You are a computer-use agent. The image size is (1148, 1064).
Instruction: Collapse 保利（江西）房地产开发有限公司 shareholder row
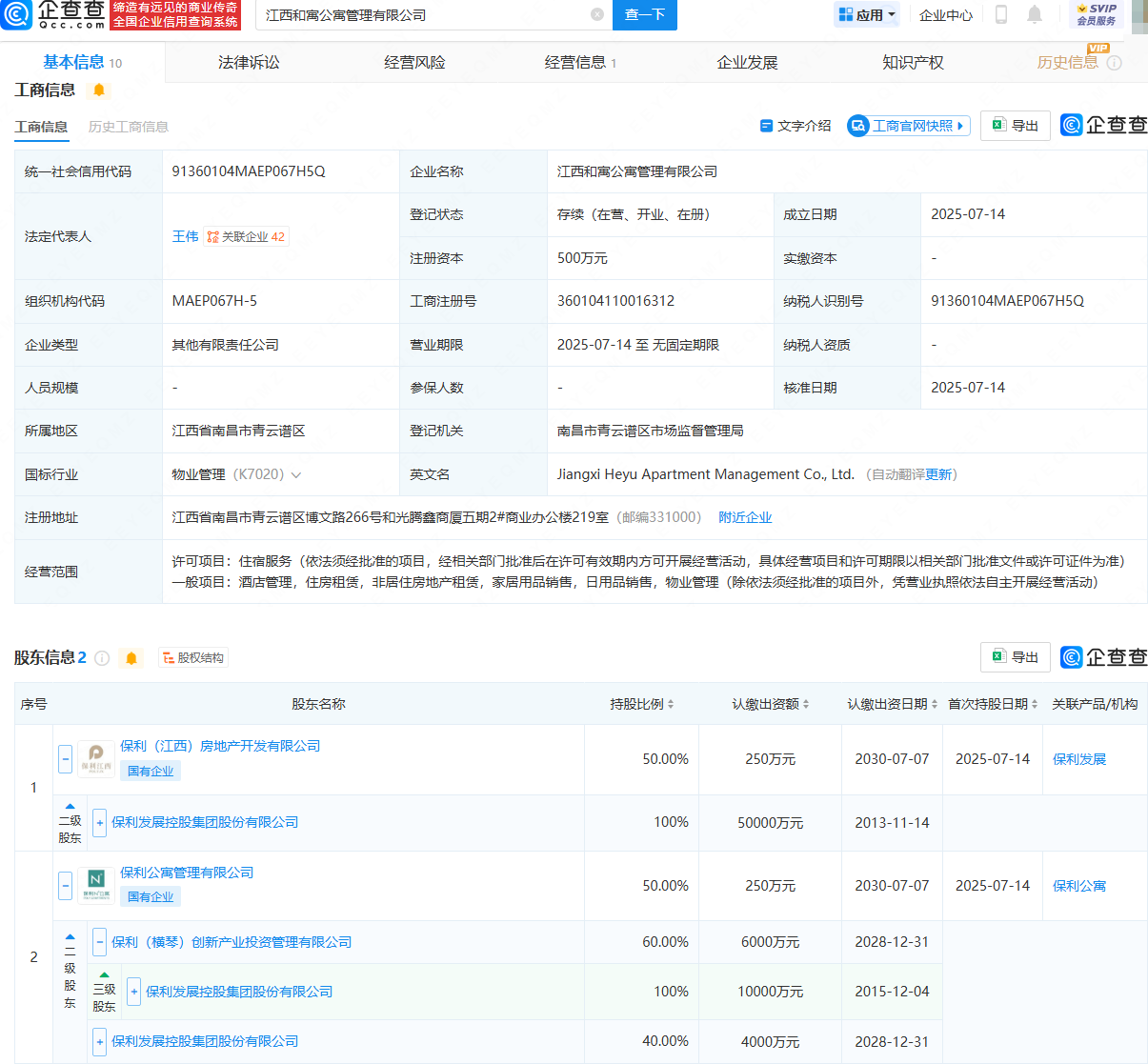pyautogui.click(x=65, y=759)
